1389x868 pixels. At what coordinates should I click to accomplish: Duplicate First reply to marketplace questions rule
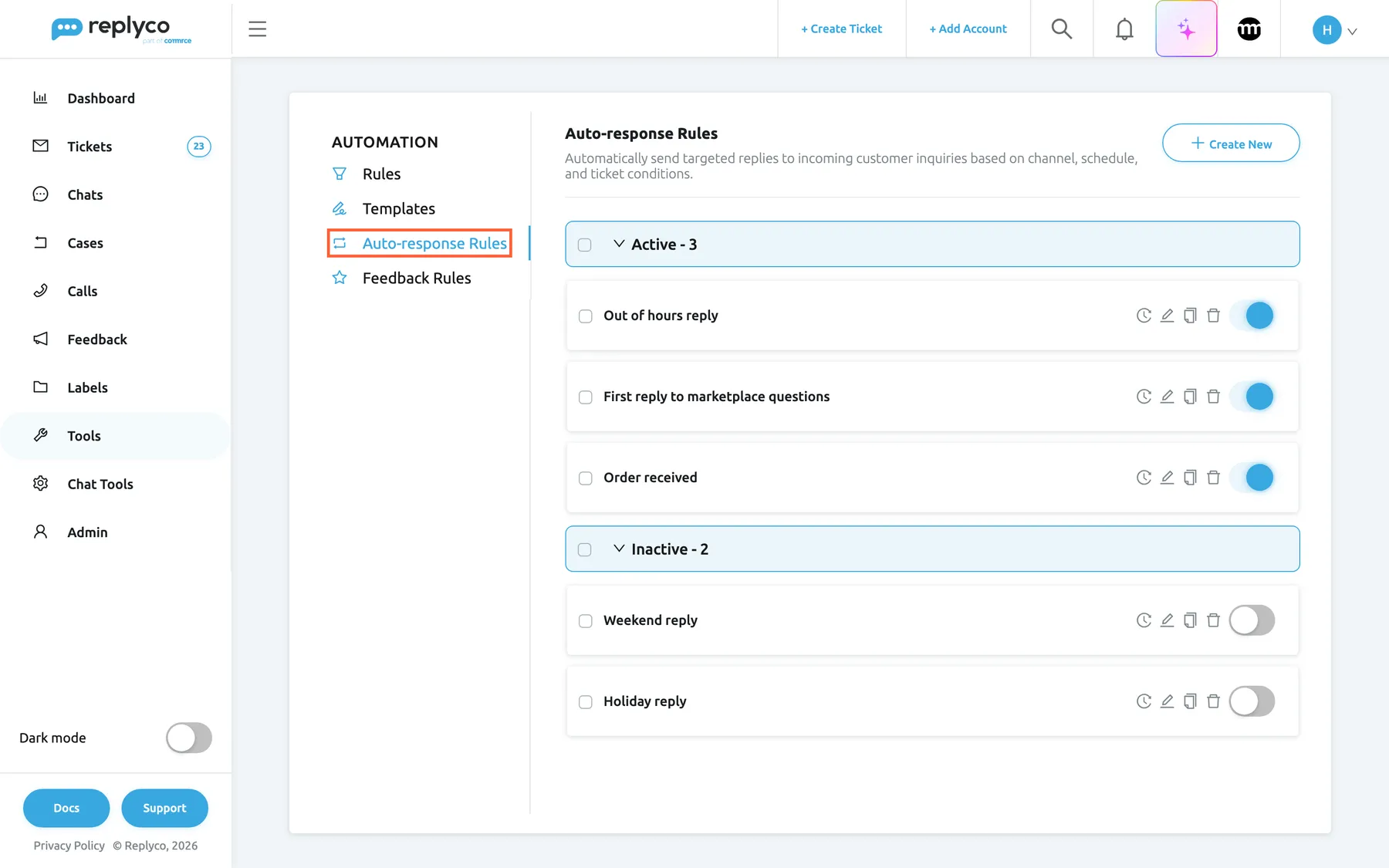(x=1190, y=397)
